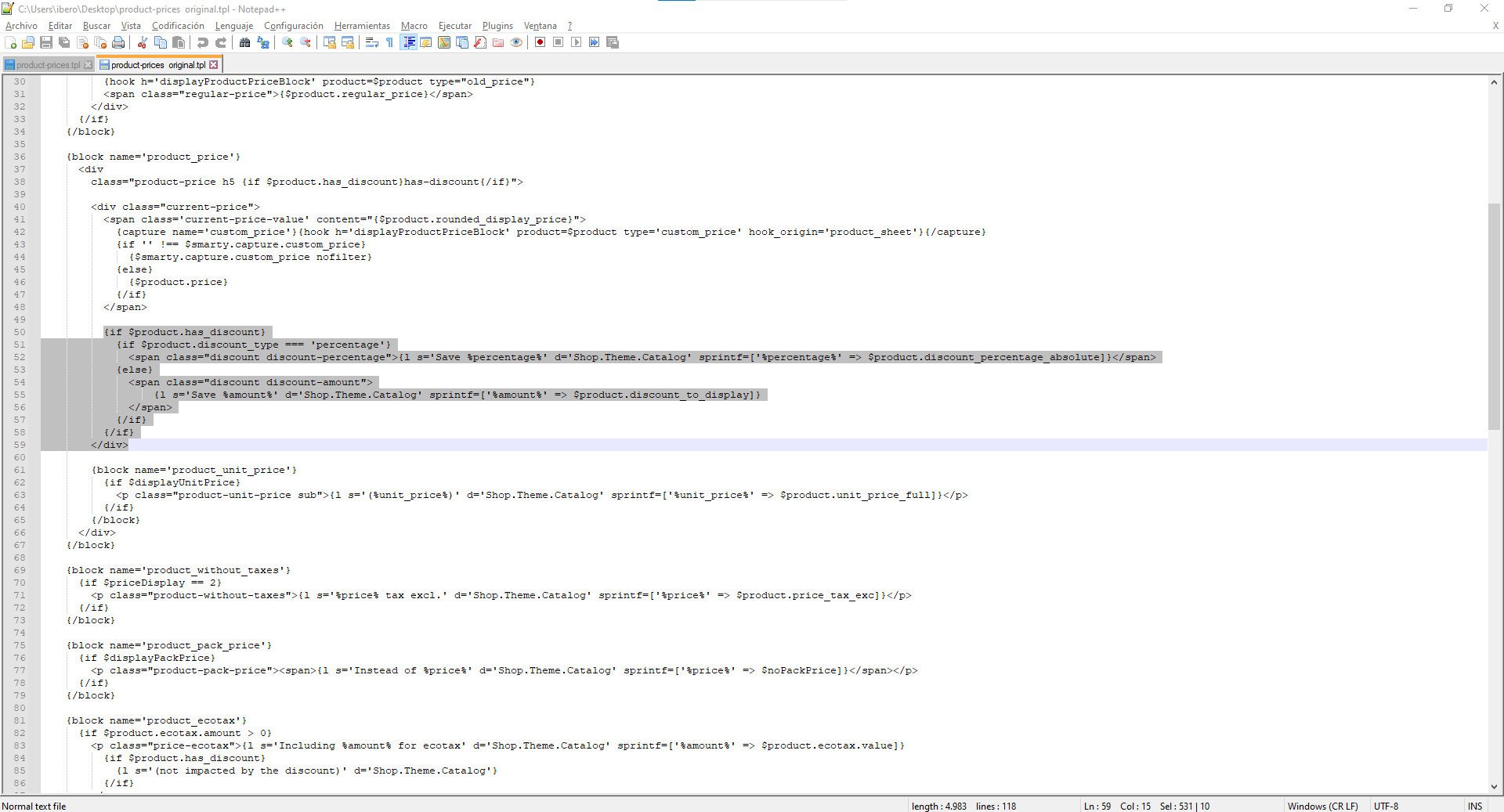Open the Macro menu
The image size is (1504, 812).
tap(414, 26)
